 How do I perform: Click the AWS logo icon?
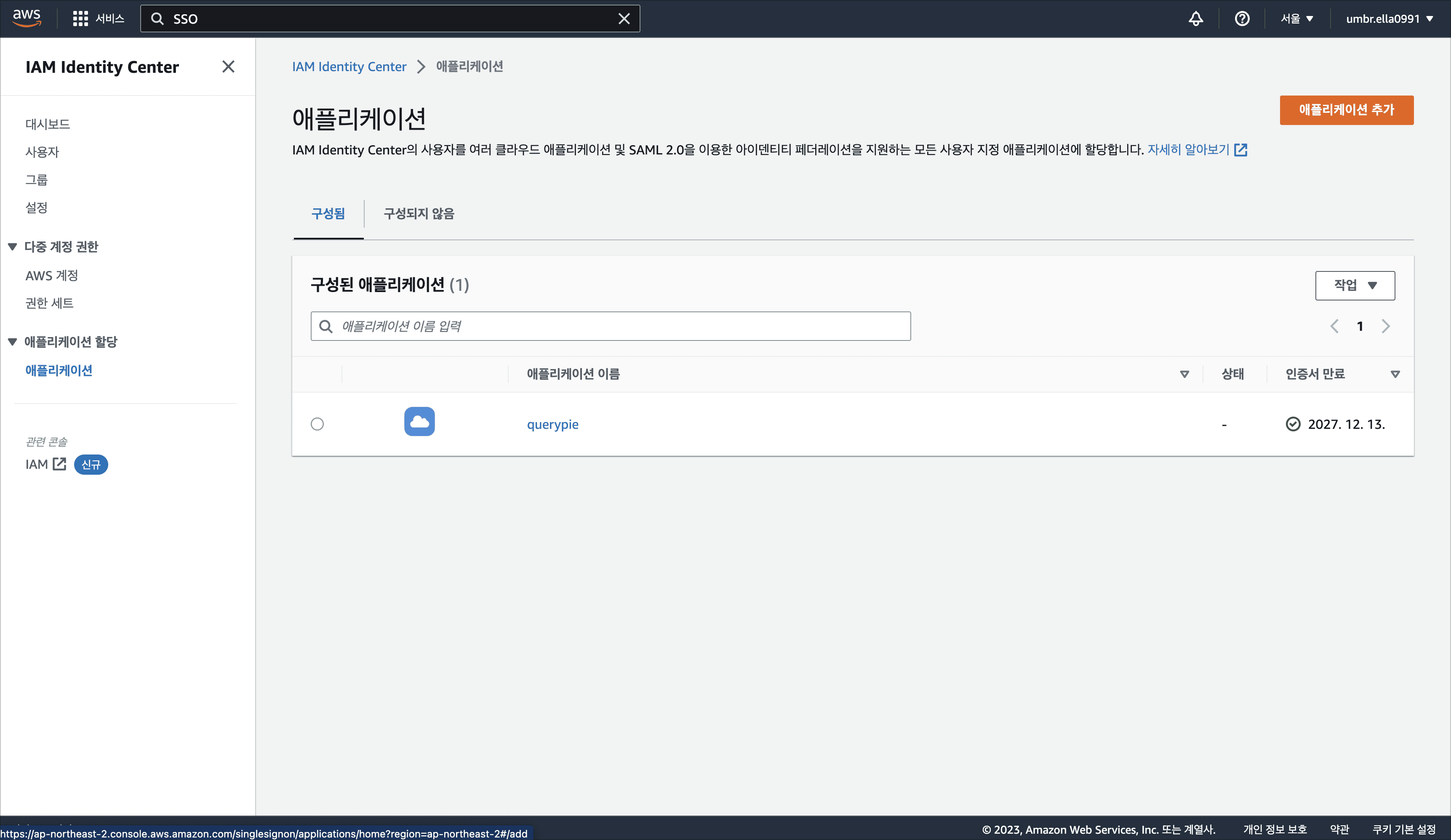[26, 18]
